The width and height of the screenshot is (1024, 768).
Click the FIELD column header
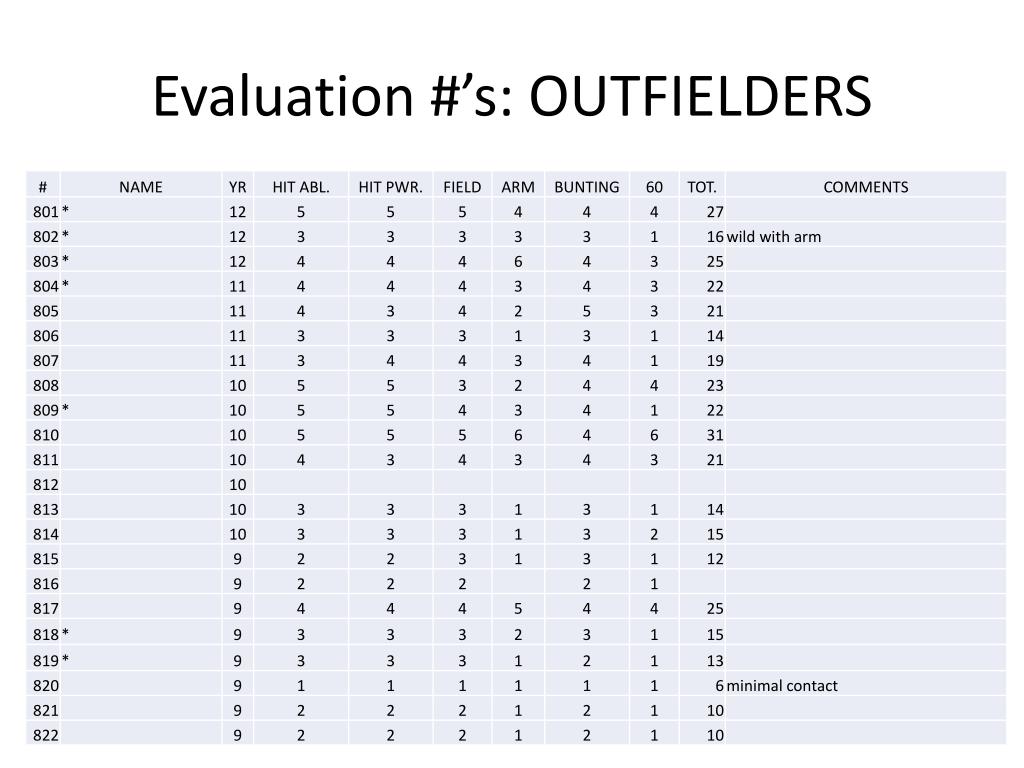[x=462, y=187]
